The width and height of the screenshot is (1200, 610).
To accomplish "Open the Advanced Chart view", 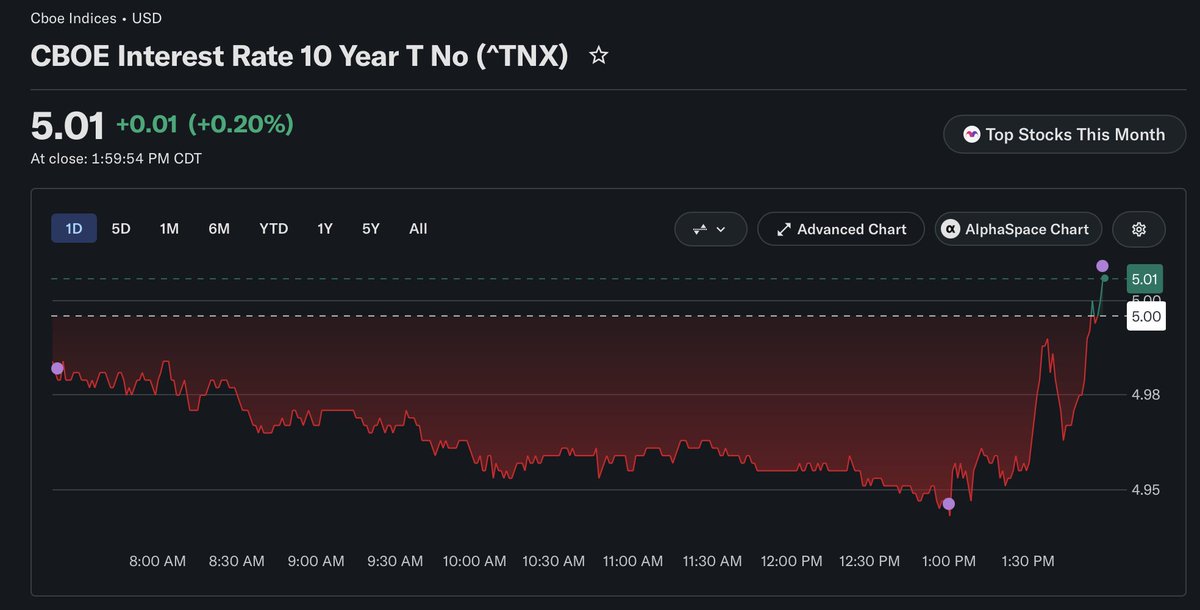I will (841, 229).
